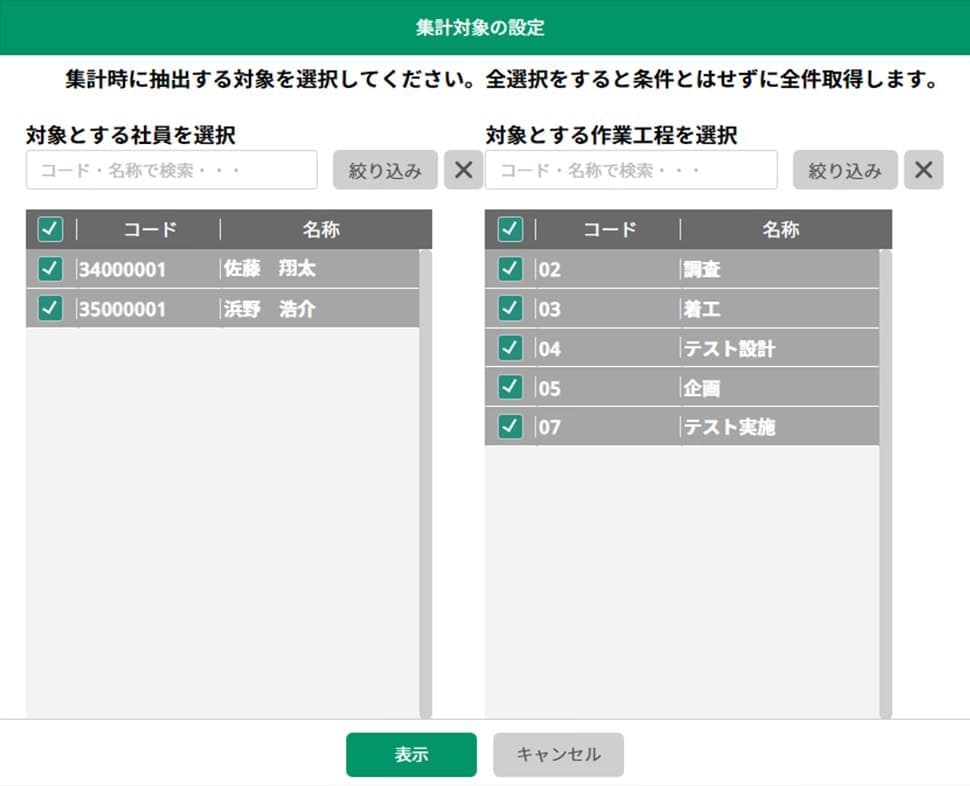Click the 名称 column header in employee table
The height and width of the screenshot is (786, 970).
pos(321,230)
